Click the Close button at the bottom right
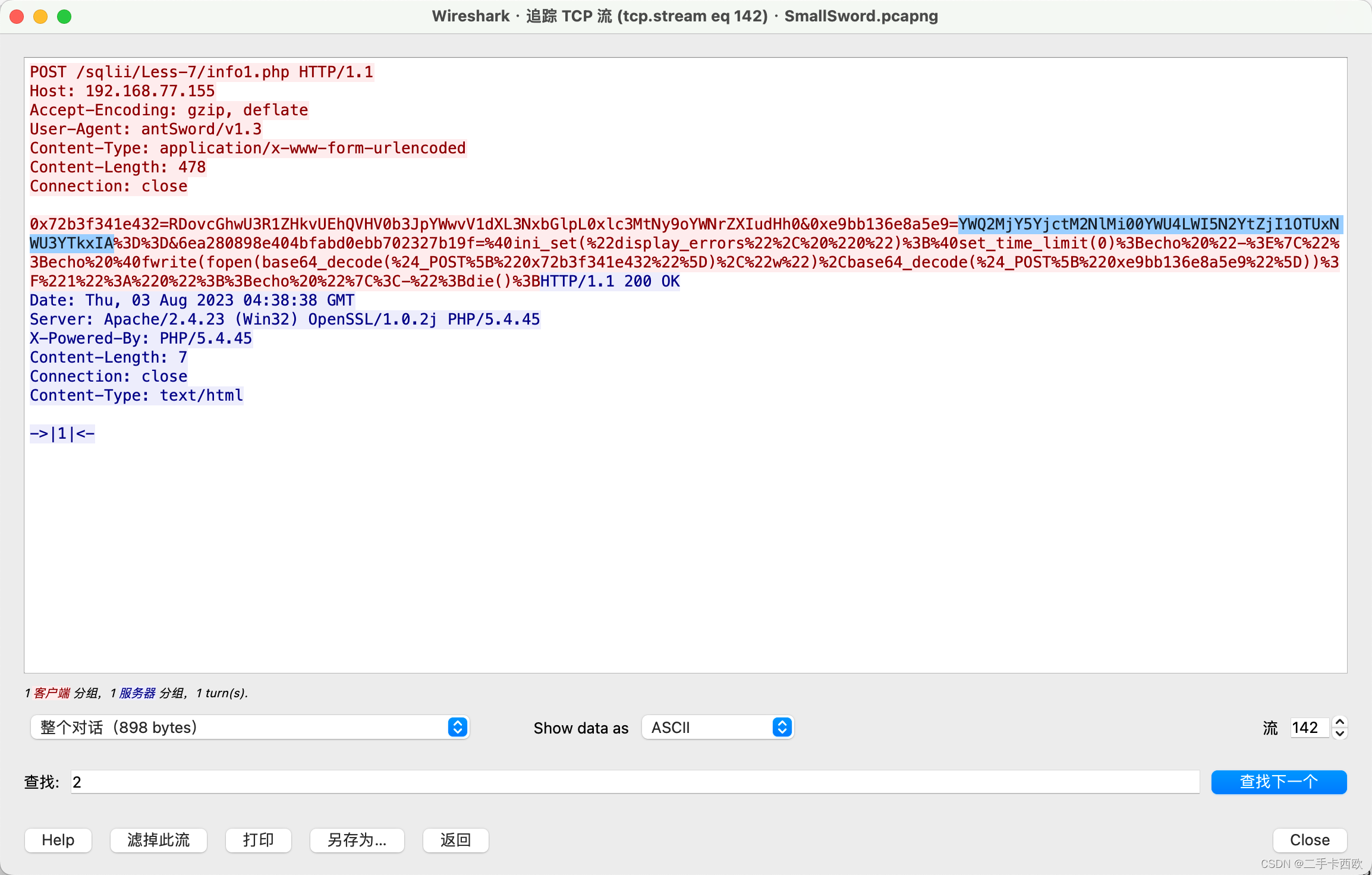The width and height of the screenshot is (1372, 875). coord(1310,840)
